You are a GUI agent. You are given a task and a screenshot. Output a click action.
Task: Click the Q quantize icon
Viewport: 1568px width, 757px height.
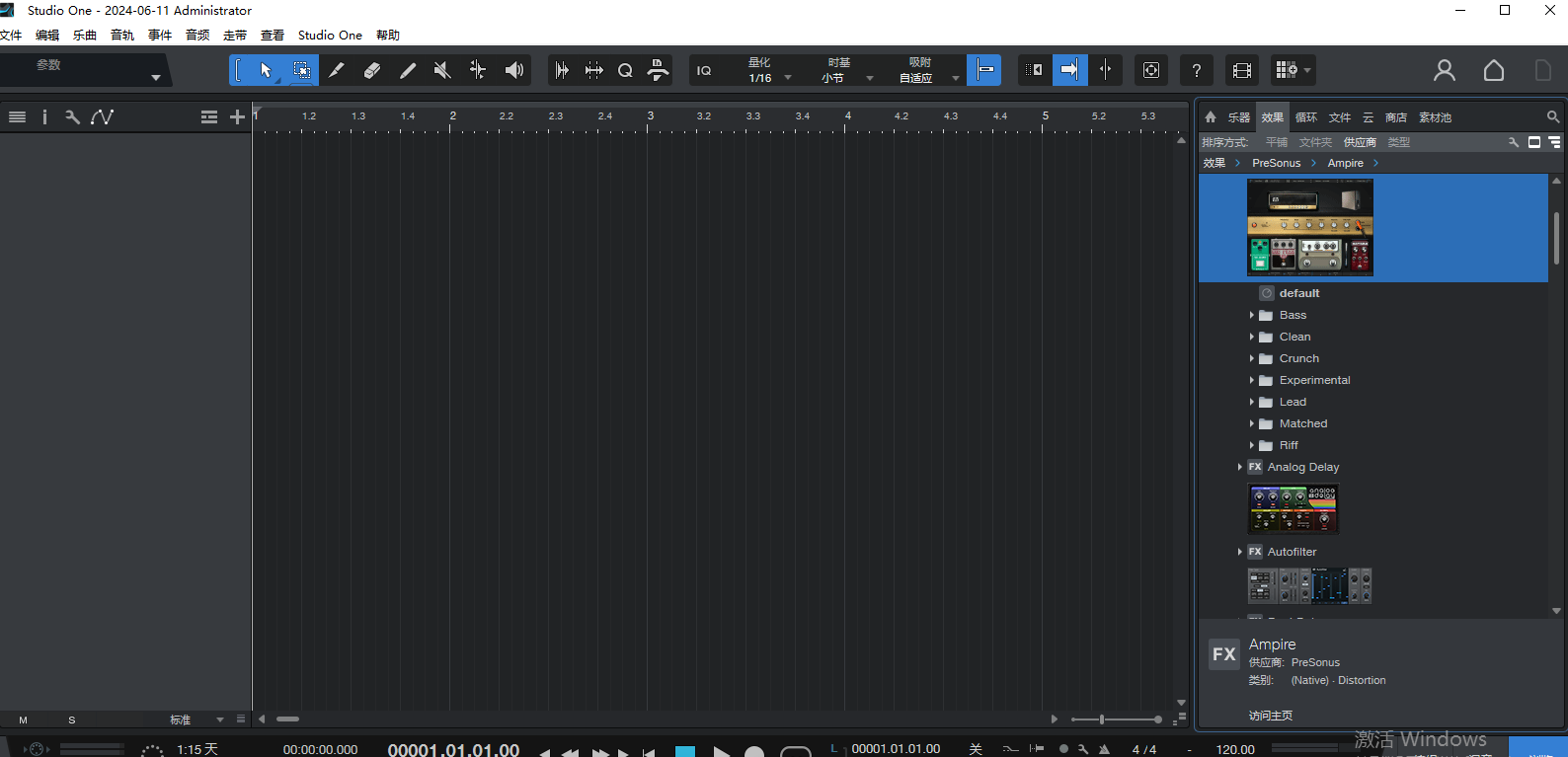pyautogui.click(x=625, y=70)
